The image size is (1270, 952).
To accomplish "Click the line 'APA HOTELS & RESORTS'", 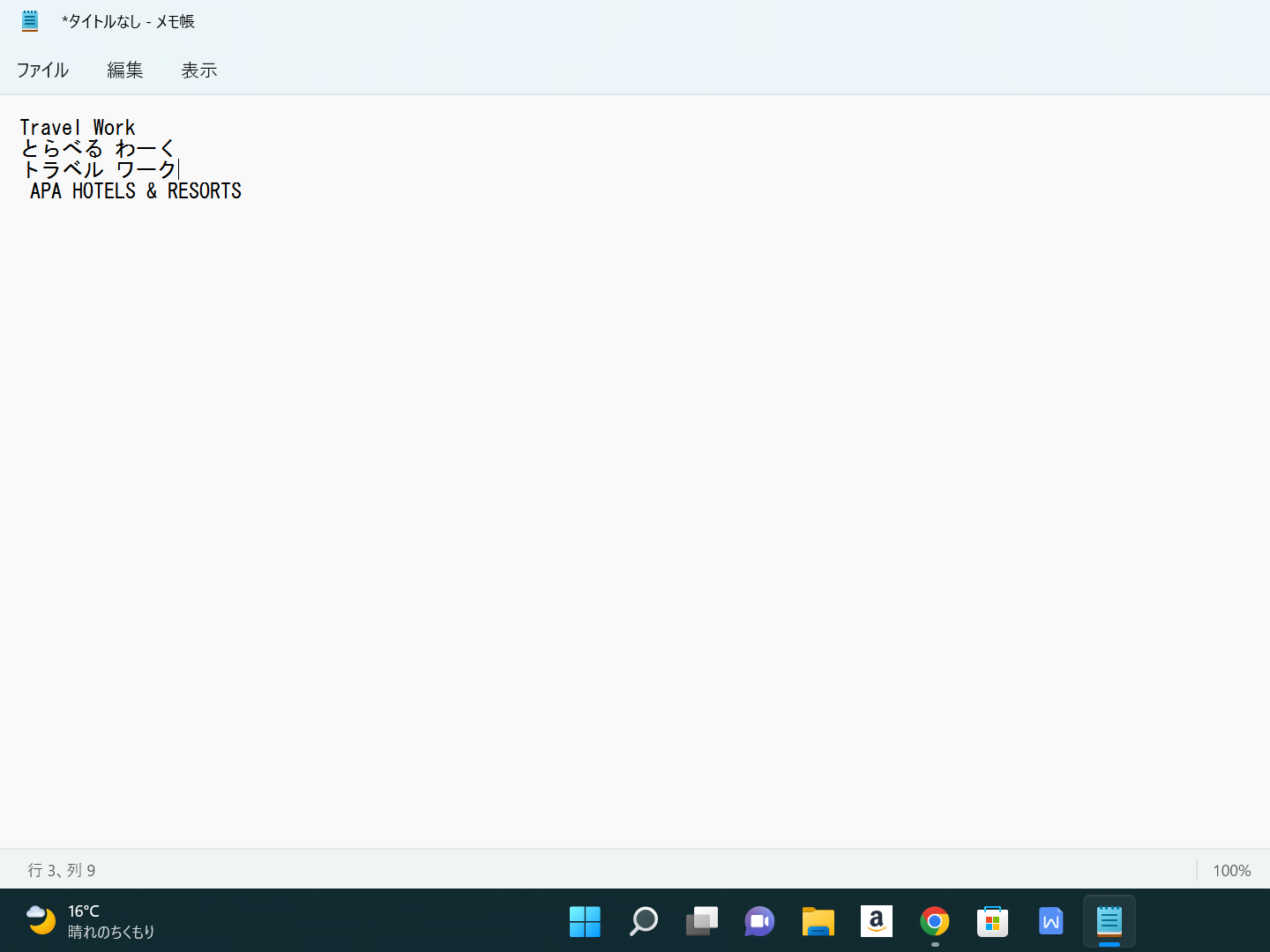I will tap(136, 191).
